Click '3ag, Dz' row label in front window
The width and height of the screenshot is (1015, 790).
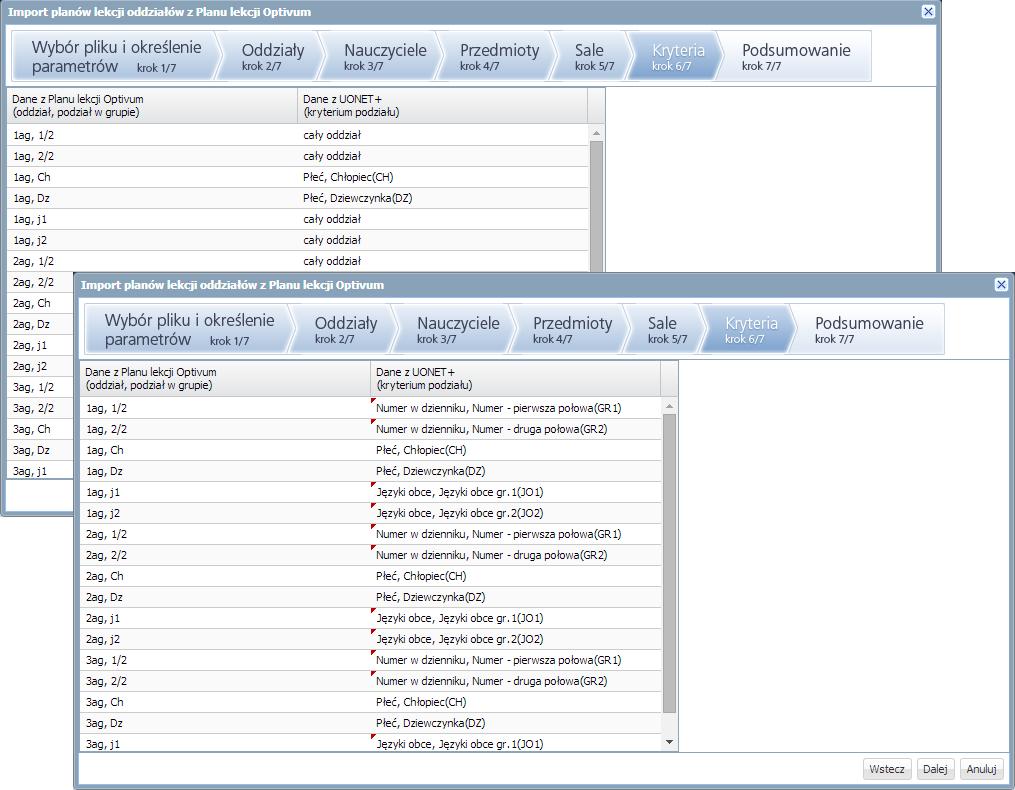[104, 723]
